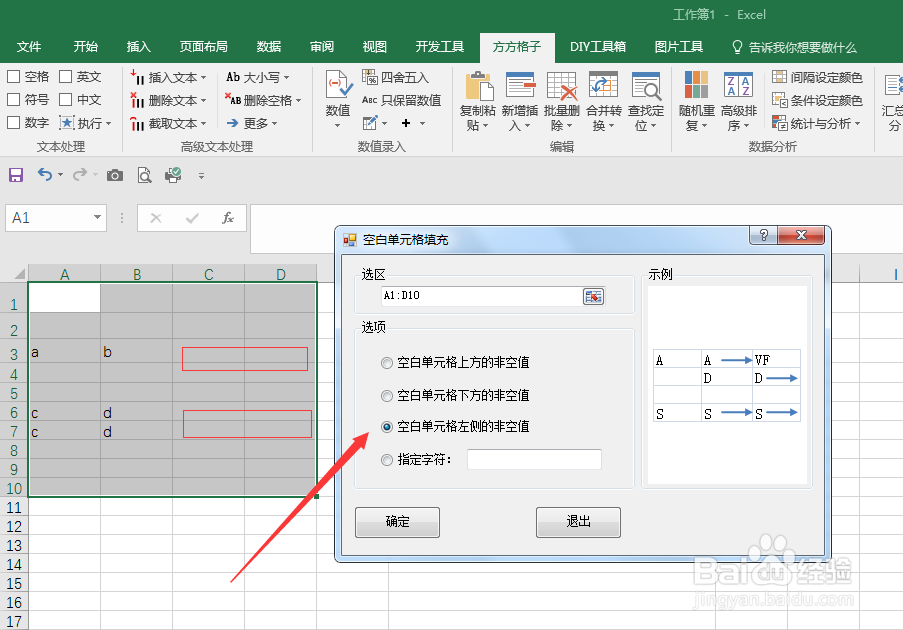Click the 合并转换 icon

pyautogui.click(x=603, y=85)
